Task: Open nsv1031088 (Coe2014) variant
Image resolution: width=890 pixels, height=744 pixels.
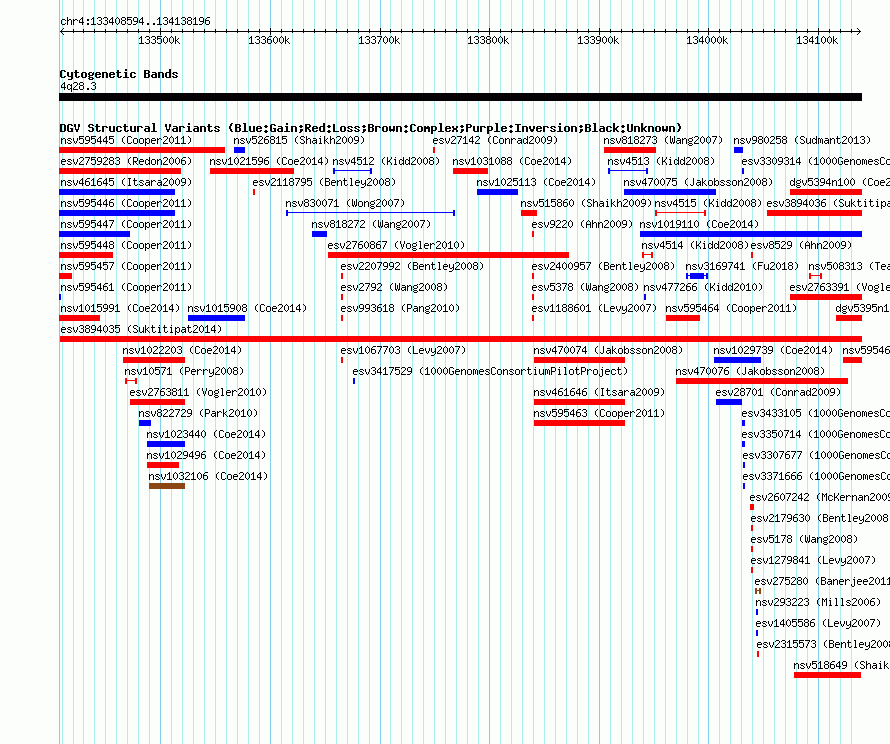Action: click(470, 171)
